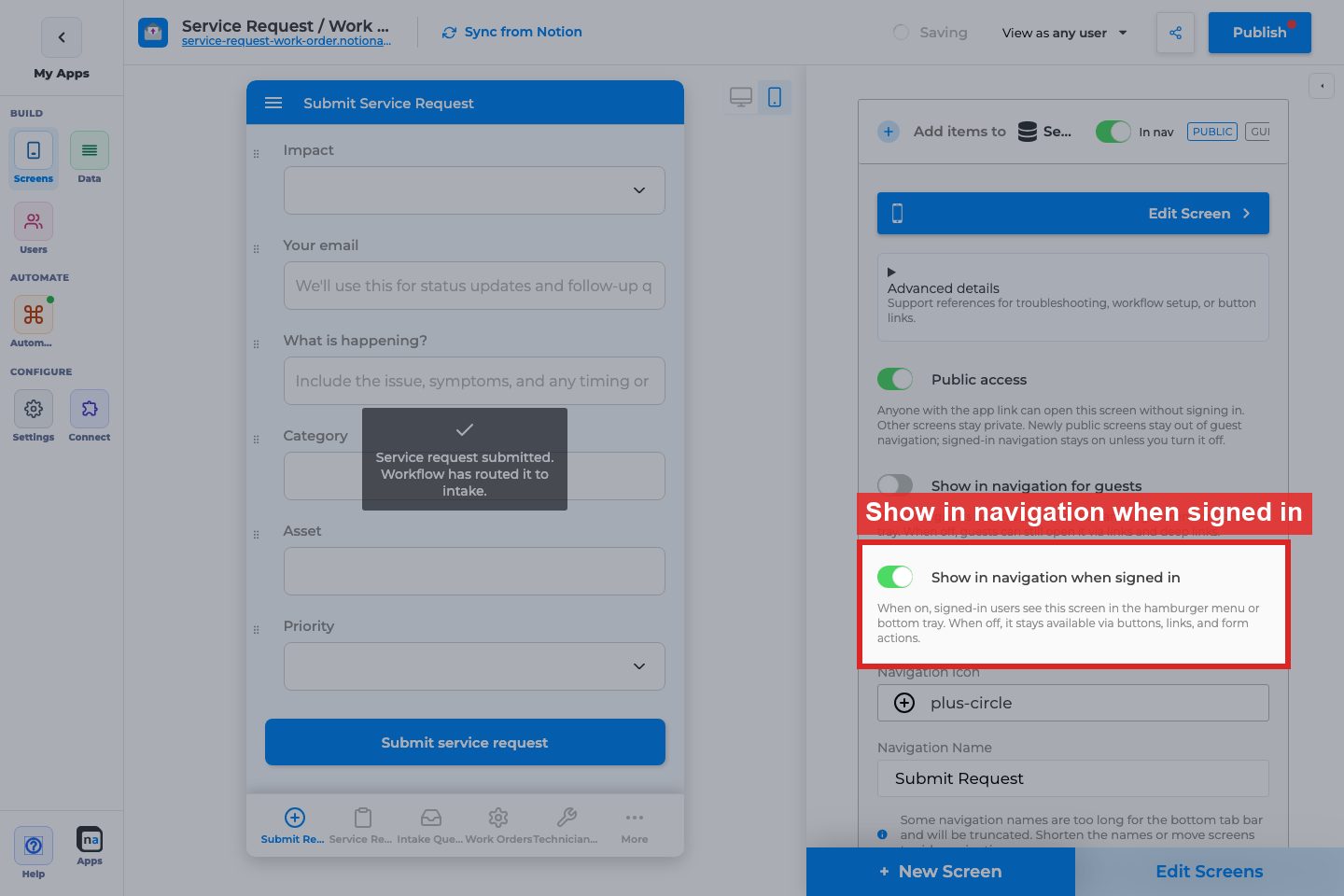Click the Your email input field
Image resolution: width=1344 pixels, height=896 pixels.
[x=474, y=286]
